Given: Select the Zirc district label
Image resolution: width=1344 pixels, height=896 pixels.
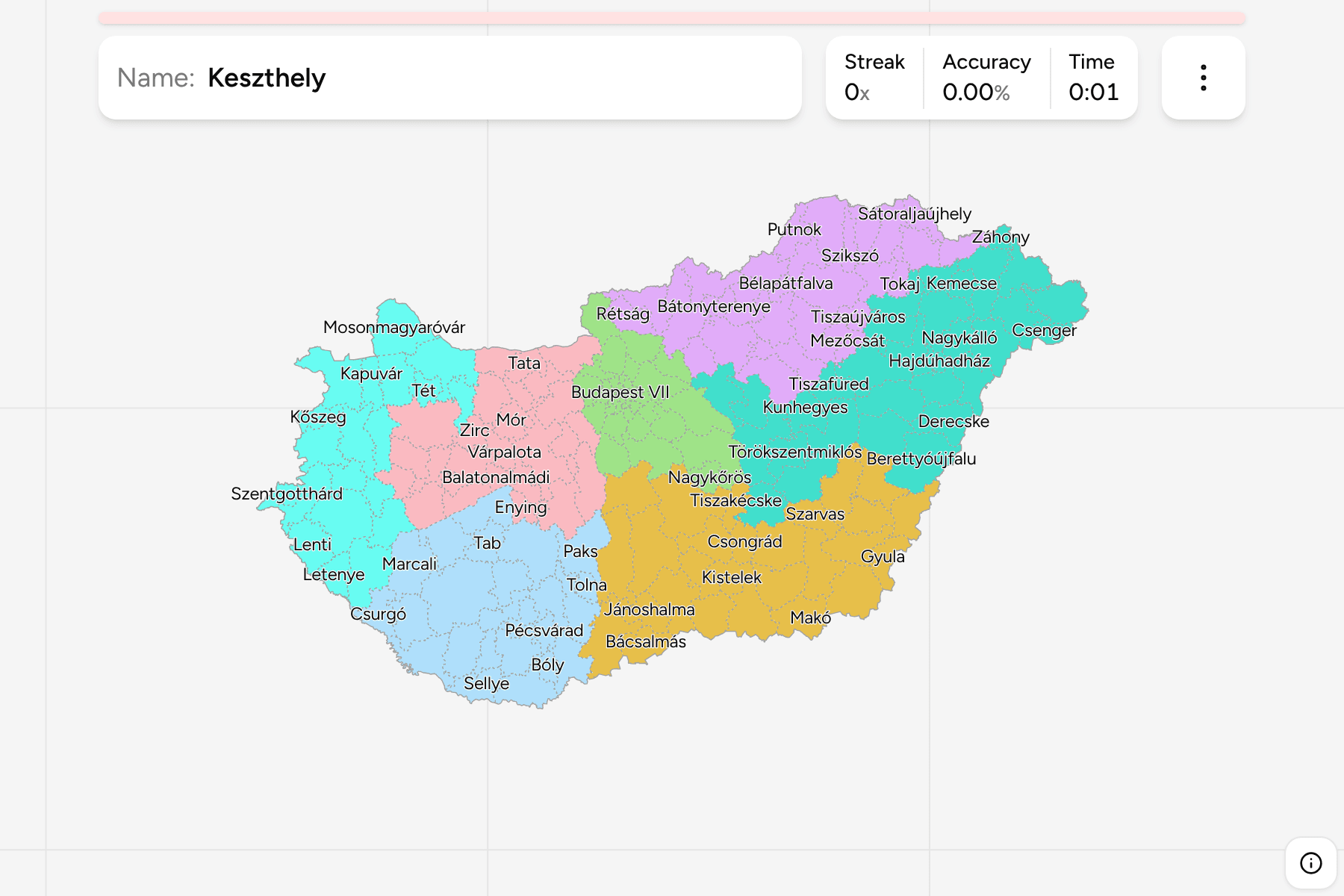Looking at the screenshot, I should point(474,430).
